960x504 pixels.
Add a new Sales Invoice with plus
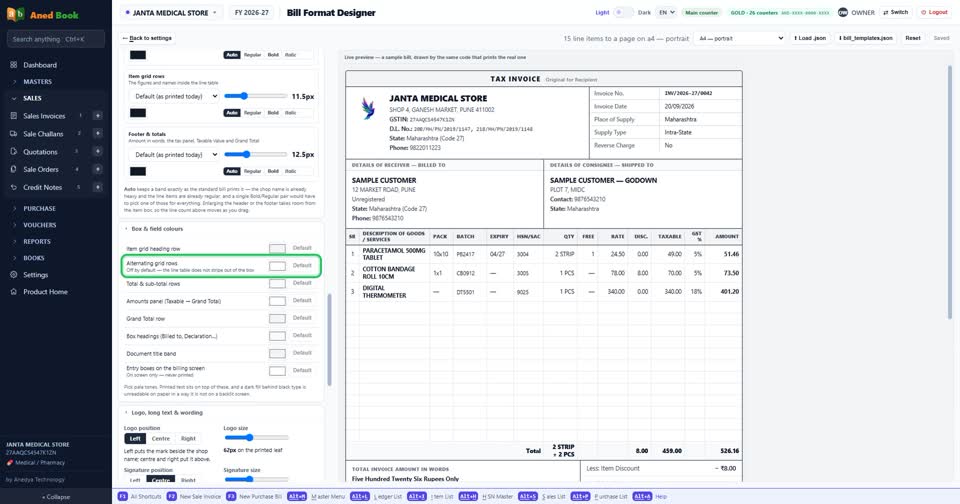(x=97, y=116)
